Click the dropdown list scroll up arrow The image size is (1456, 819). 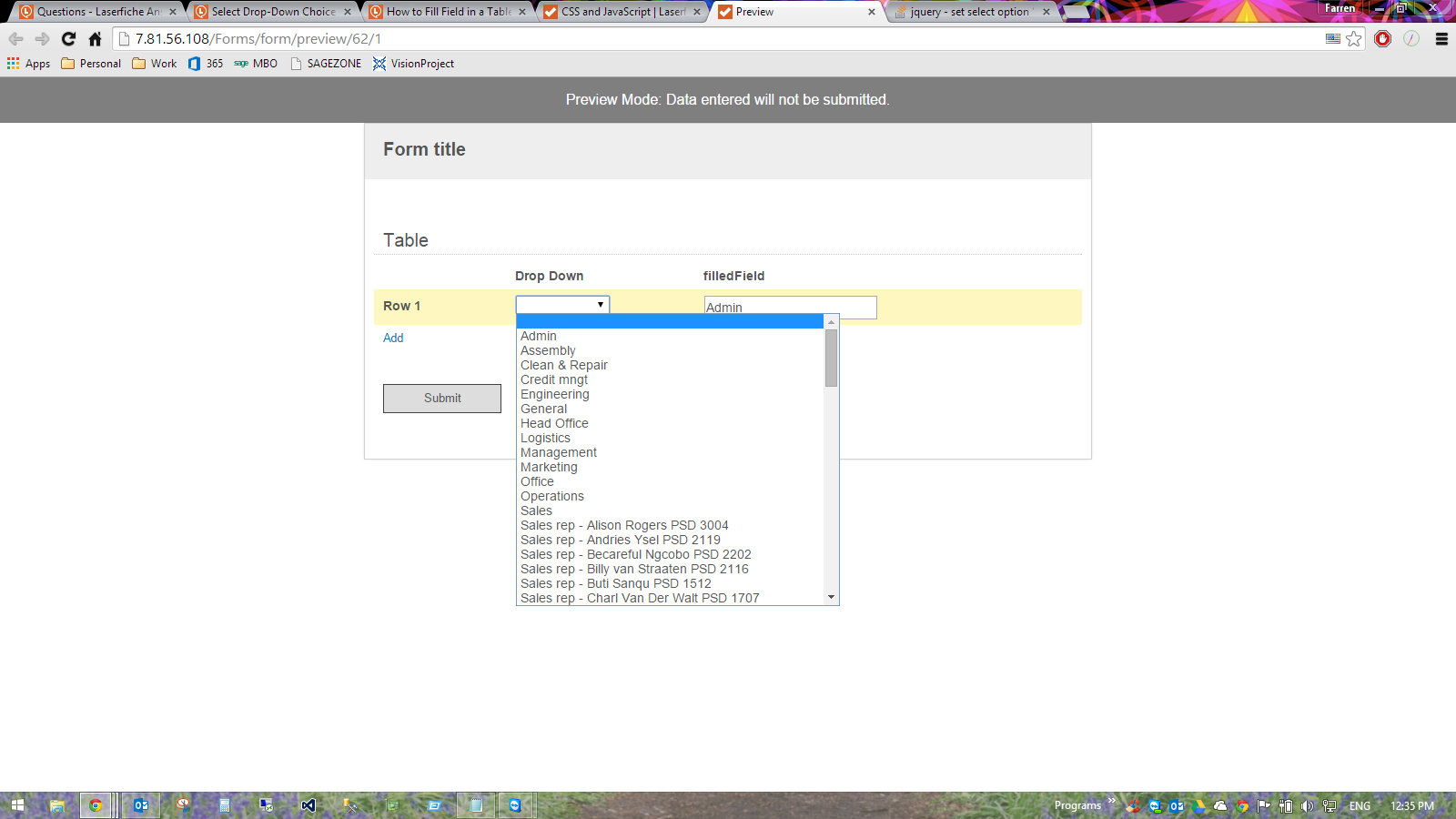(831, 322)
